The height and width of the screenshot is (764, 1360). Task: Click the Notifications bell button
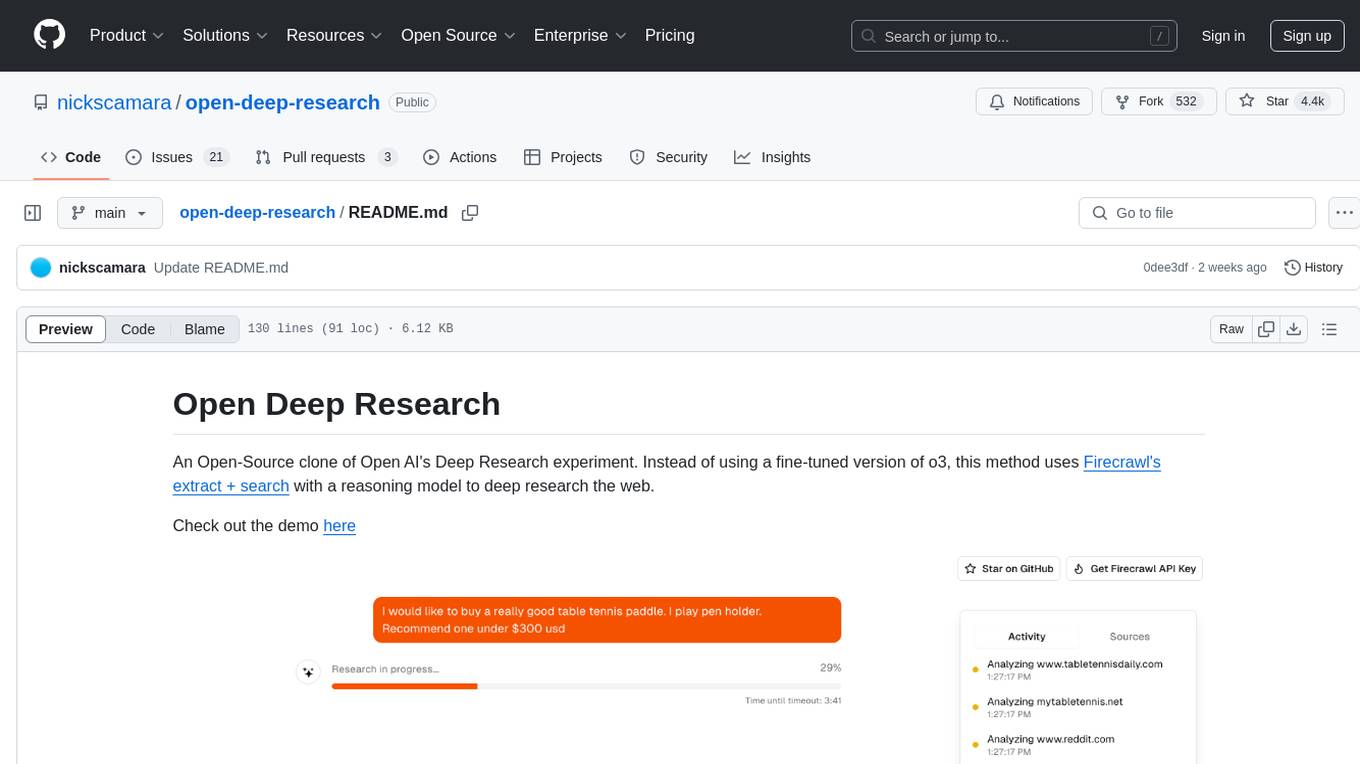coord(1034,102)
